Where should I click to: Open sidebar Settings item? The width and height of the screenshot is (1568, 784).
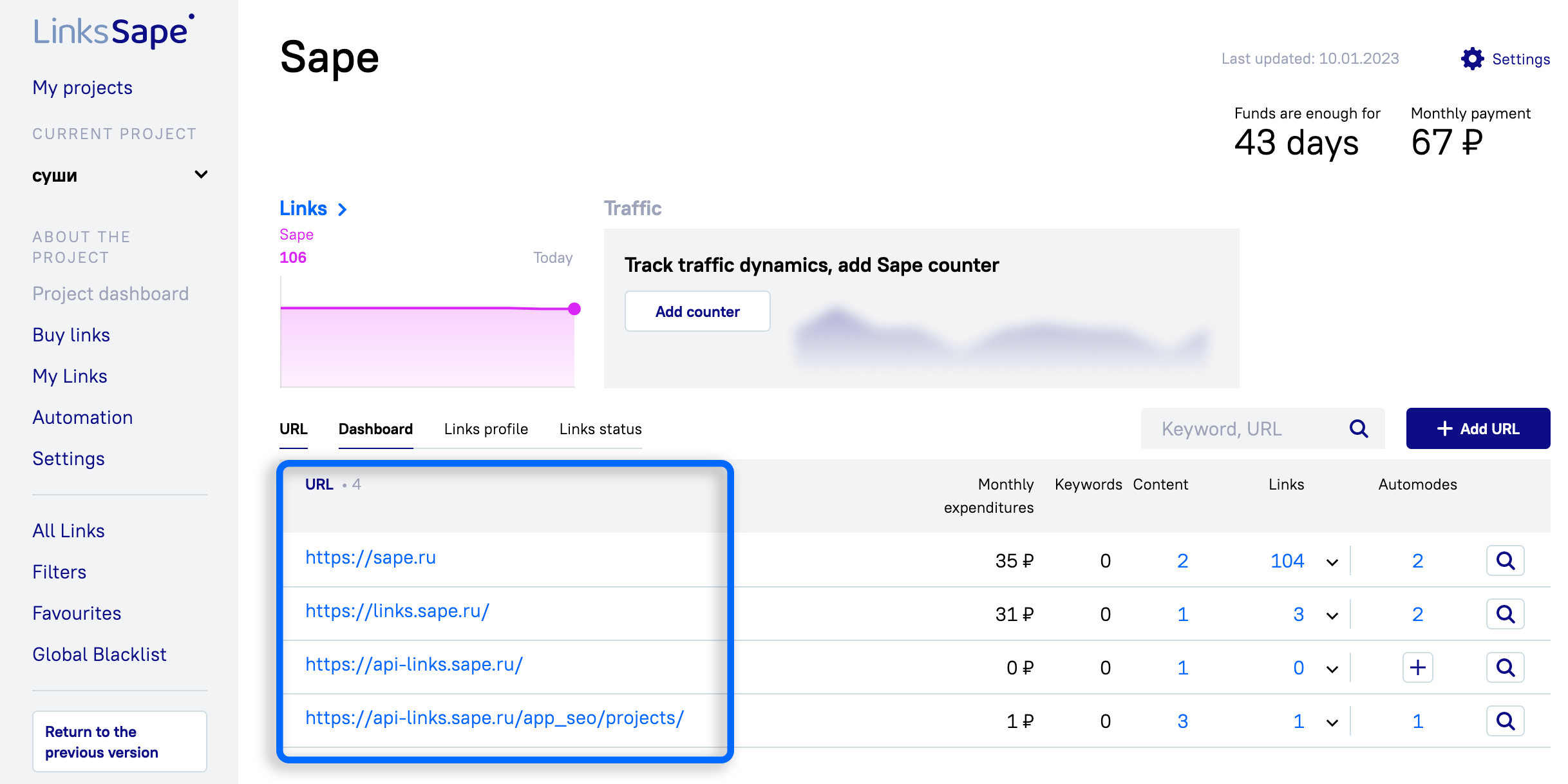(x=68, y=459)
